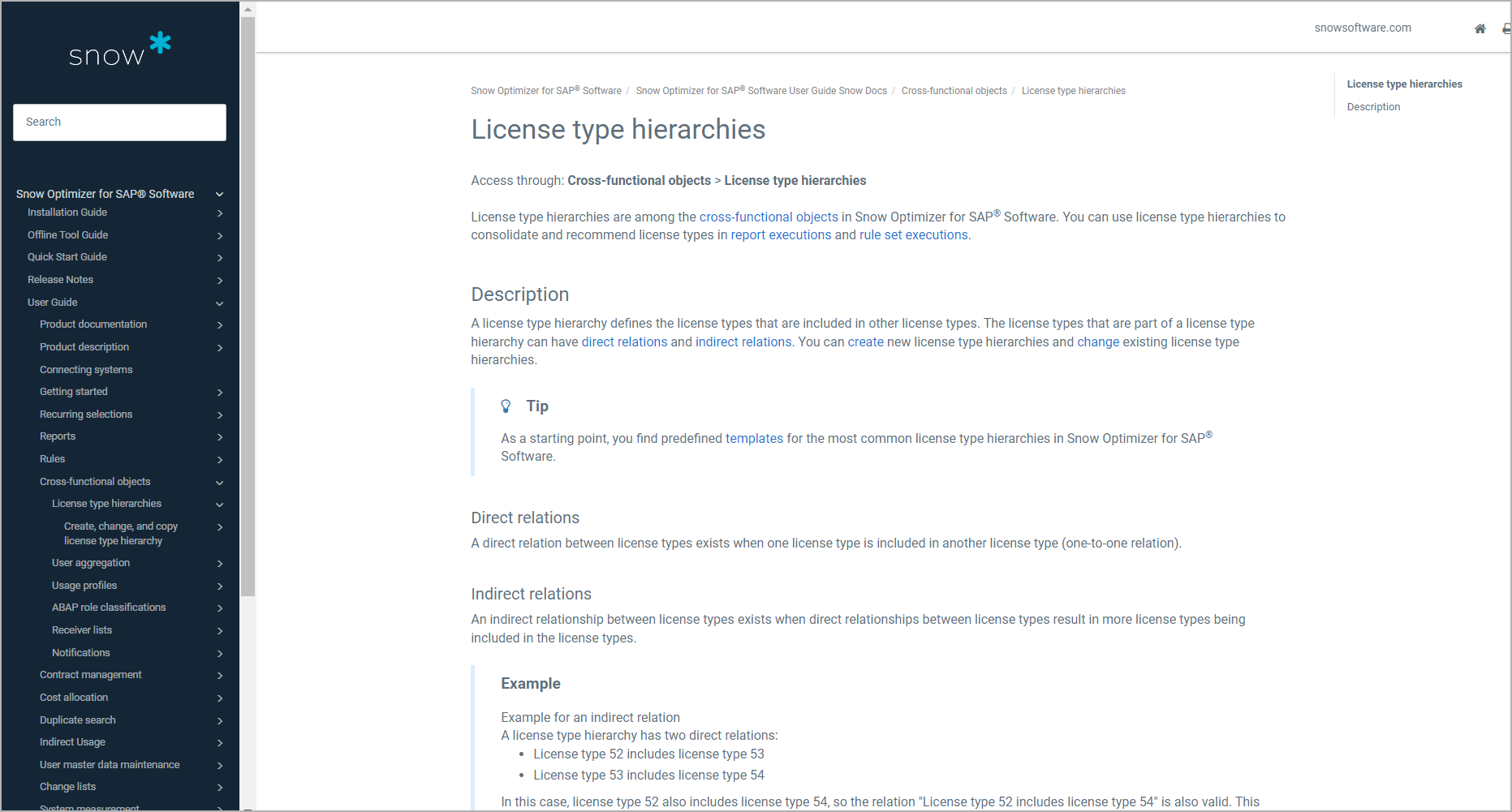This screenshot has width=1512, height=812.
Task: Expand the Notifications chevron
Action: [220, 654]
